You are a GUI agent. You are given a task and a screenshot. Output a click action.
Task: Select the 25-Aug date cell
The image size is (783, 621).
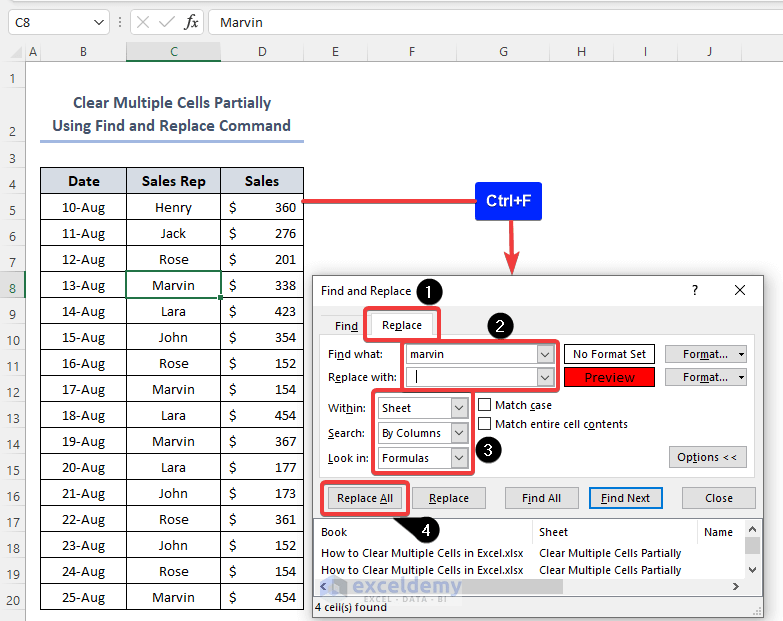(83, 597)
